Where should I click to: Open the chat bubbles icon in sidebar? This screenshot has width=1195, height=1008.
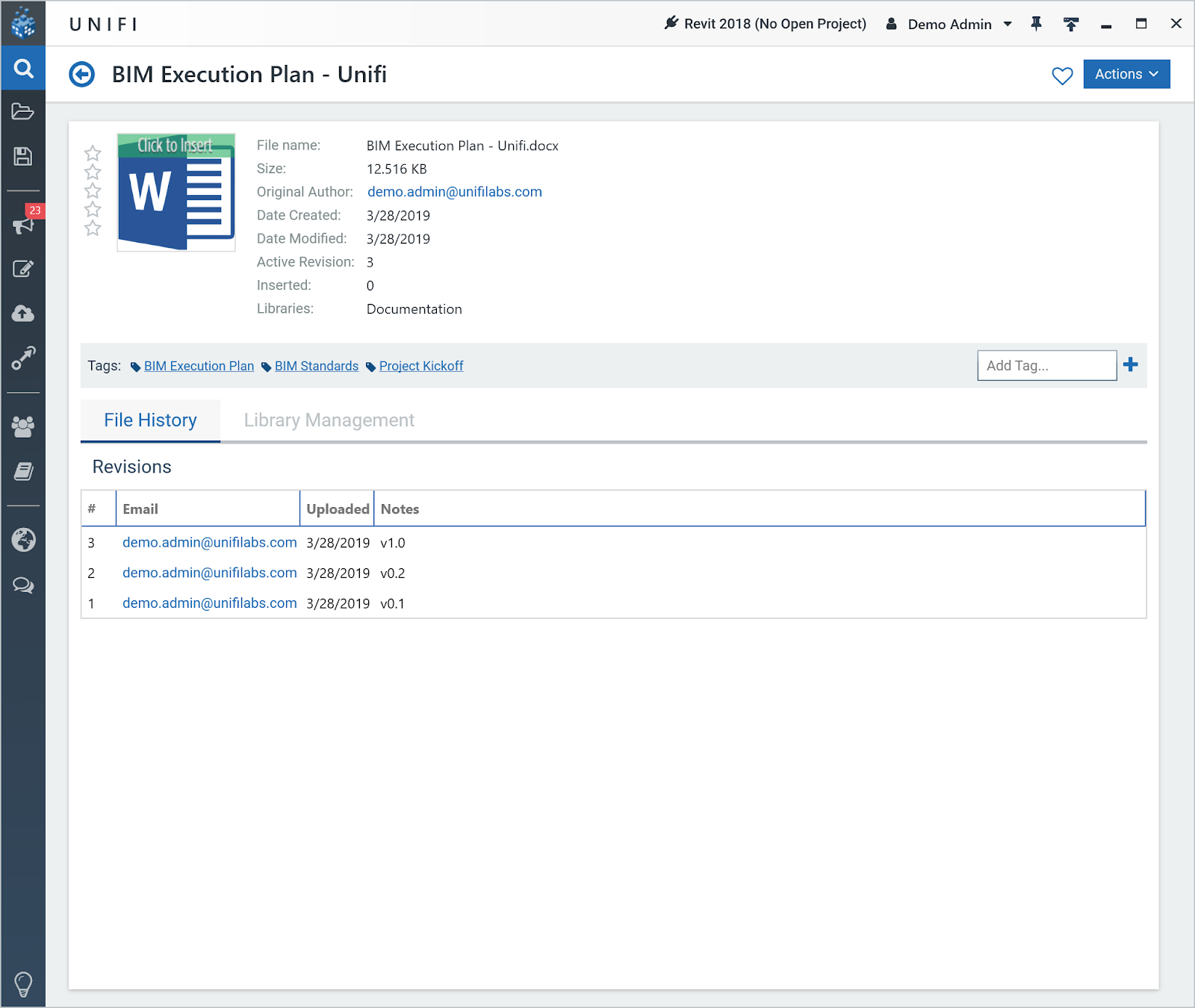23,585
